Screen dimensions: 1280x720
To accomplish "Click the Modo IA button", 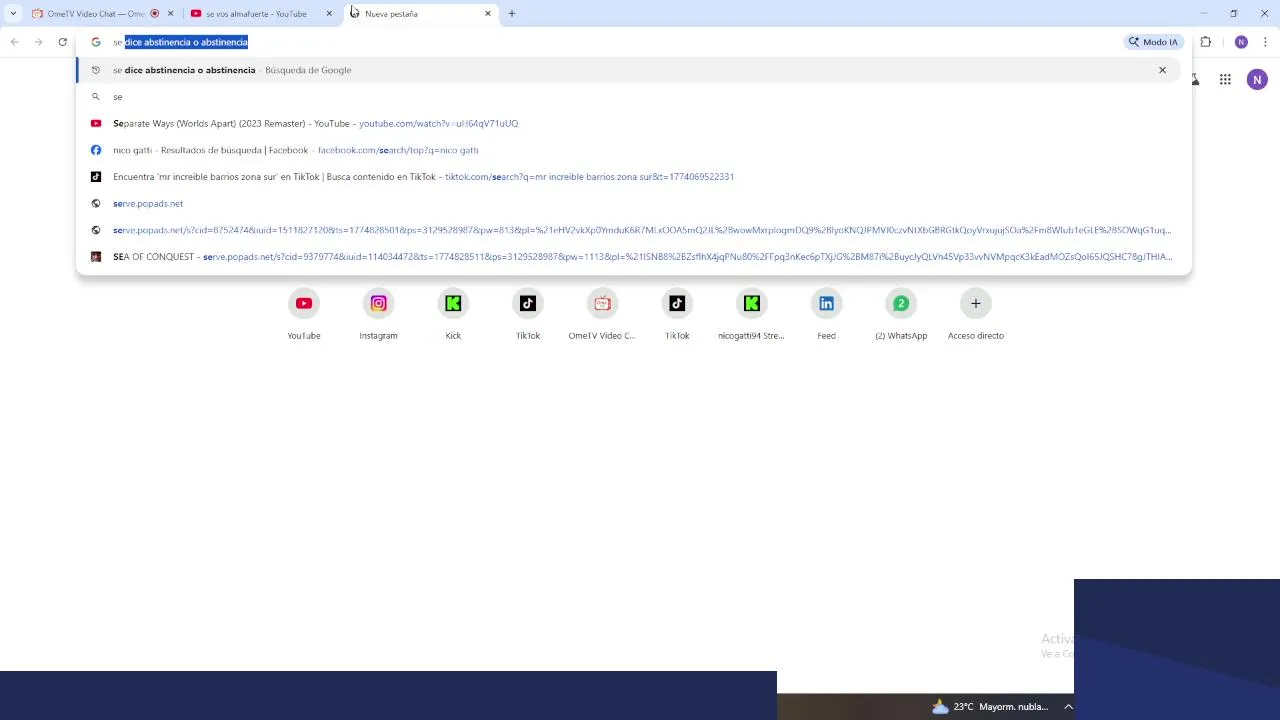I will tap(1154, 42).
